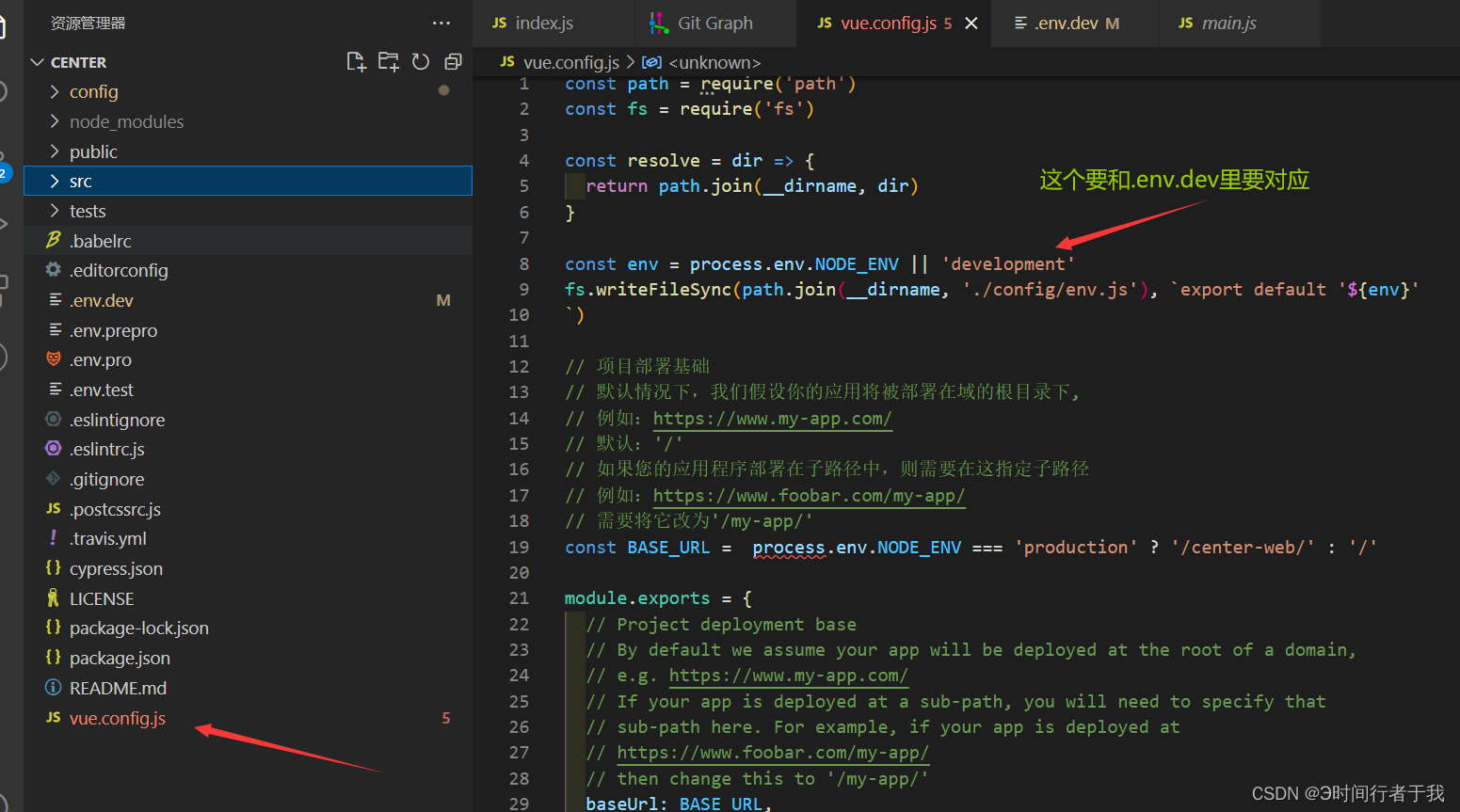Collapse all folders in Explorer

[x=453, y=60]
